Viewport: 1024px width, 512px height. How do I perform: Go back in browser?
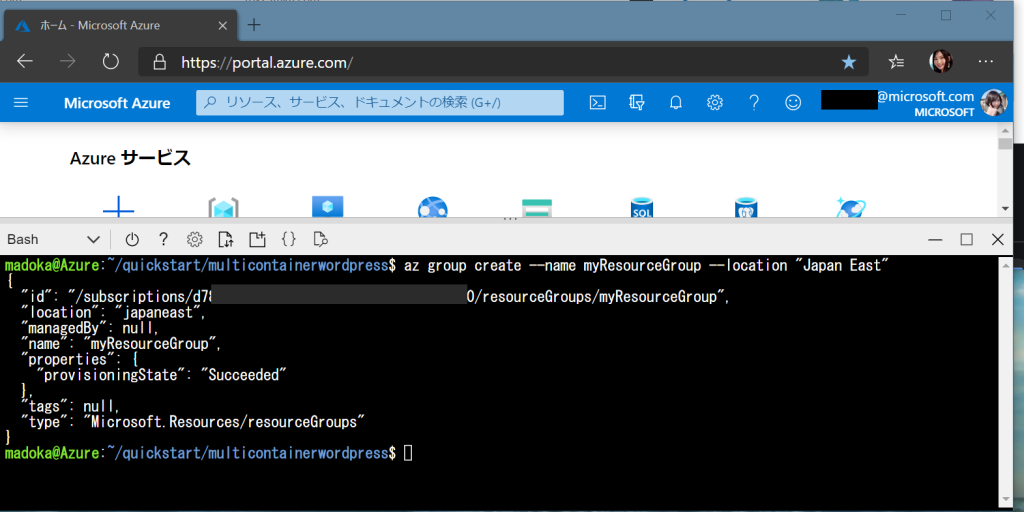point(25,62)
